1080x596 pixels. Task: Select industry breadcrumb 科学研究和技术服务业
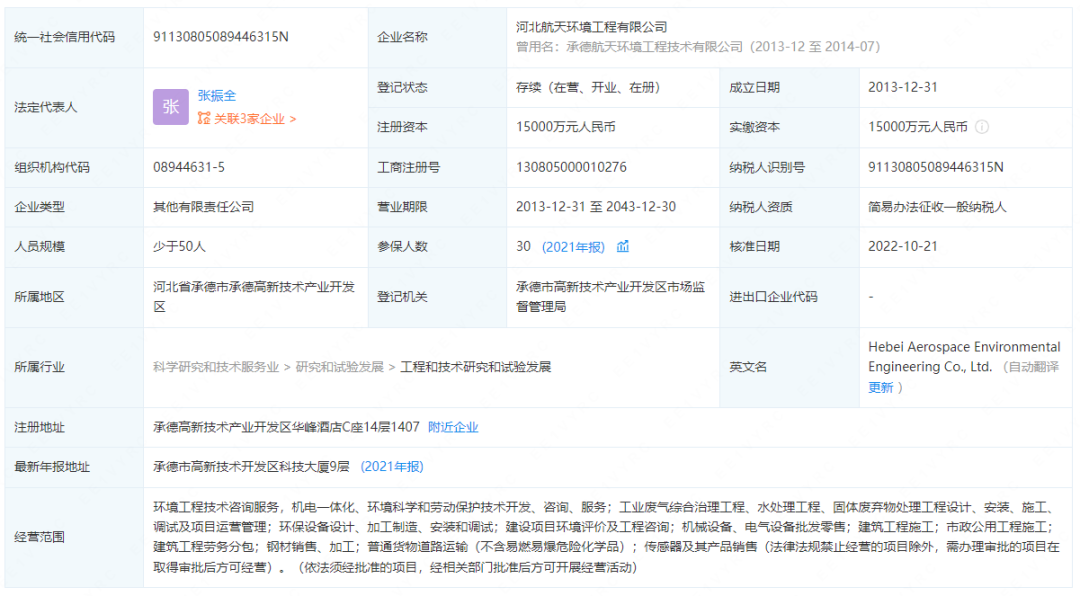216,367
